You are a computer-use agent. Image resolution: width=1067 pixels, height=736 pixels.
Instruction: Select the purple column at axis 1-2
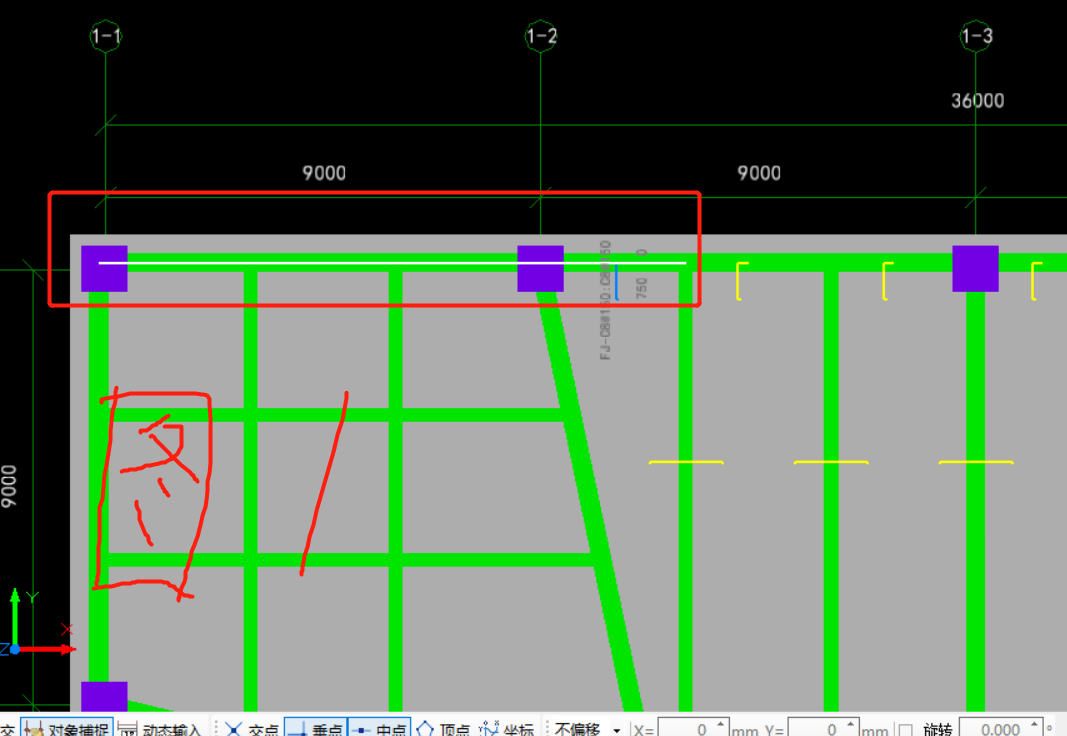[x=540, y=269]
